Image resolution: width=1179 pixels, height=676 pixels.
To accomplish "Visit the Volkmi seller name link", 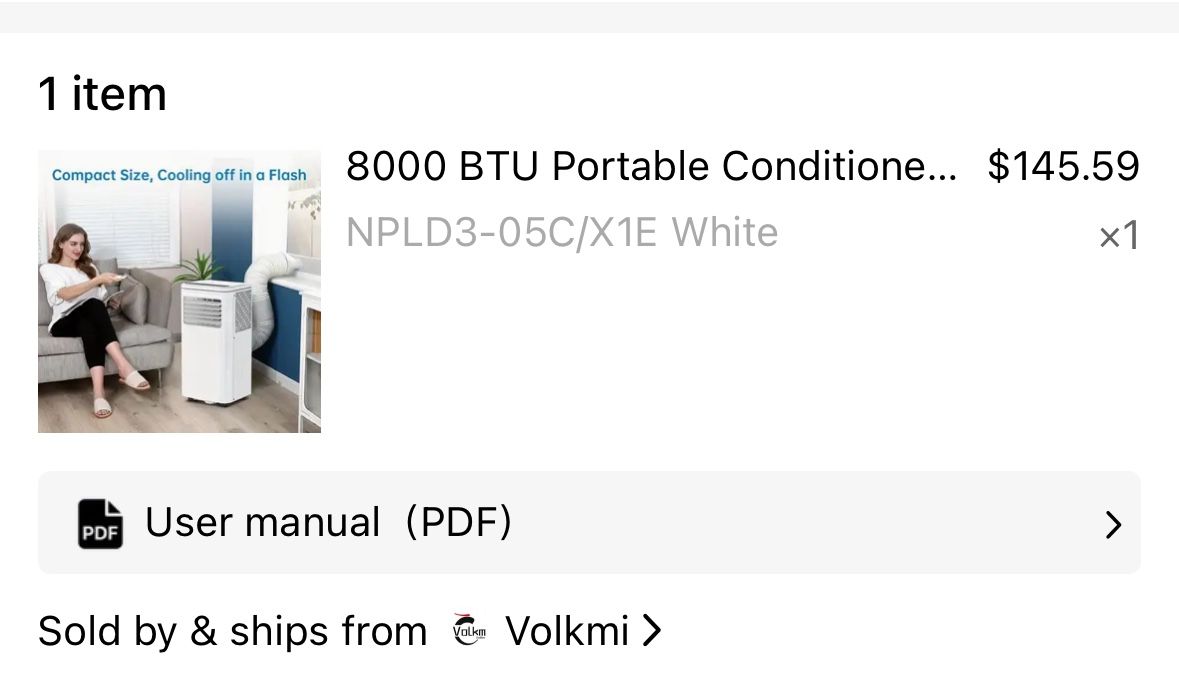I will tap(566, 631).
